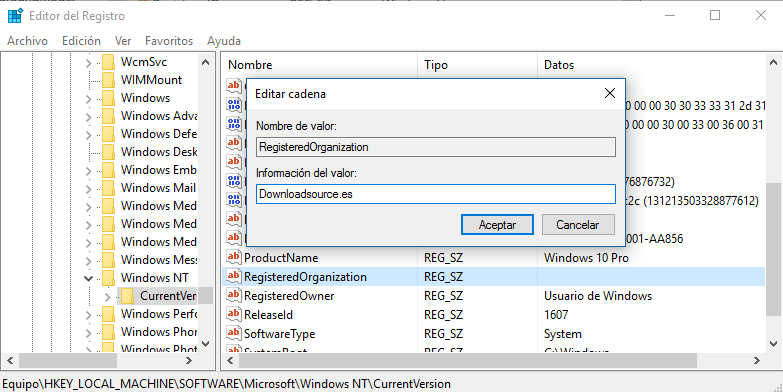783x392 pixels.
Task: Click the ReleaseId string value icon
Action: coord(234,315)
